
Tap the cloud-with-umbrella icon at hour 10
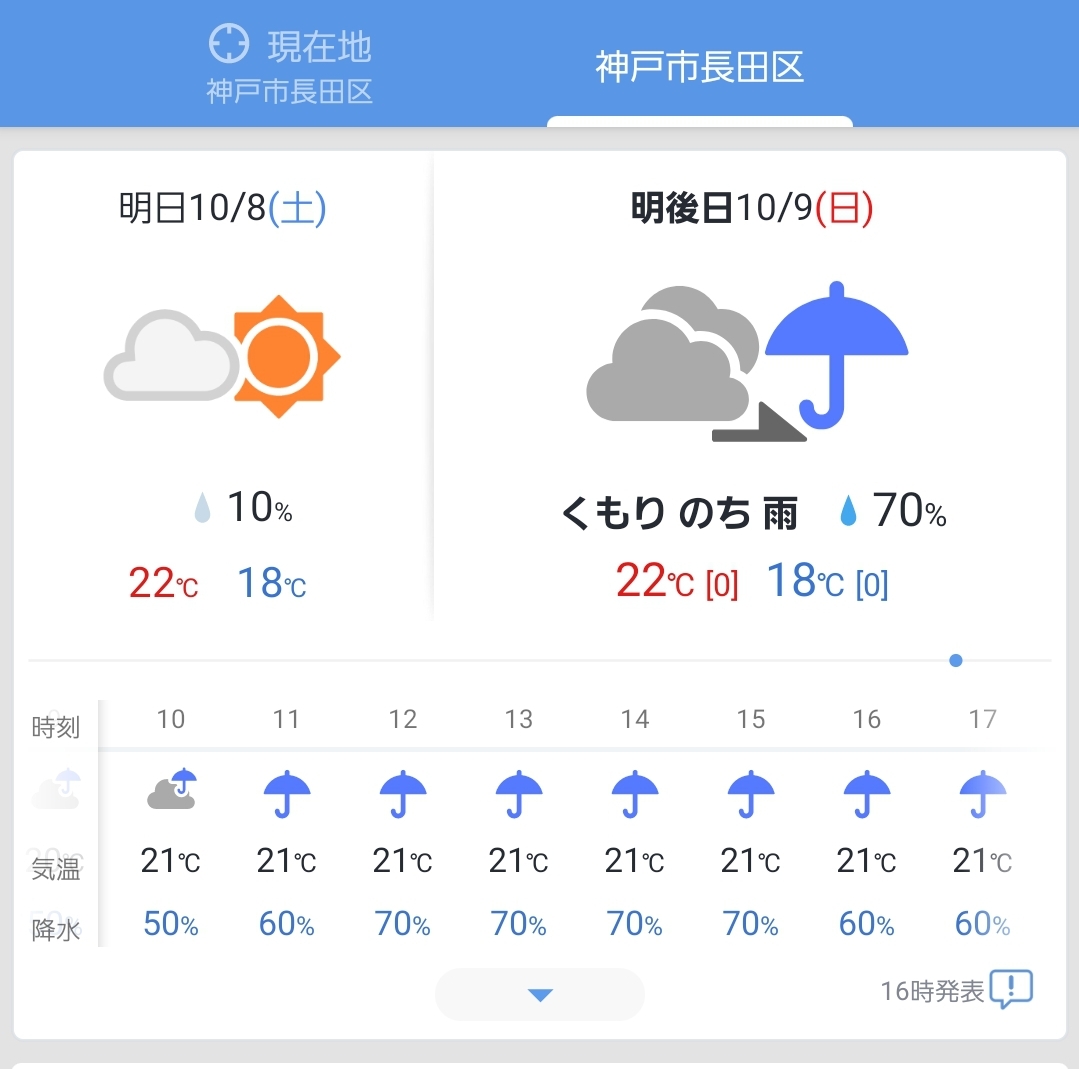click(172, 789)
